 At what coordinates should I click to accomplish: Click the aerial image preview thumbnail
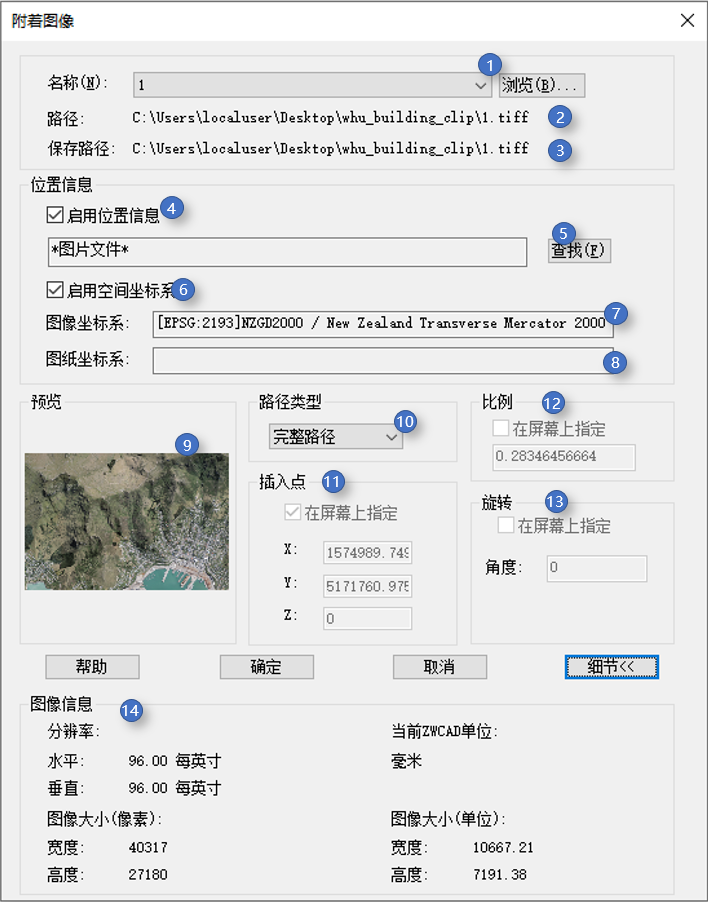[126, 521]
